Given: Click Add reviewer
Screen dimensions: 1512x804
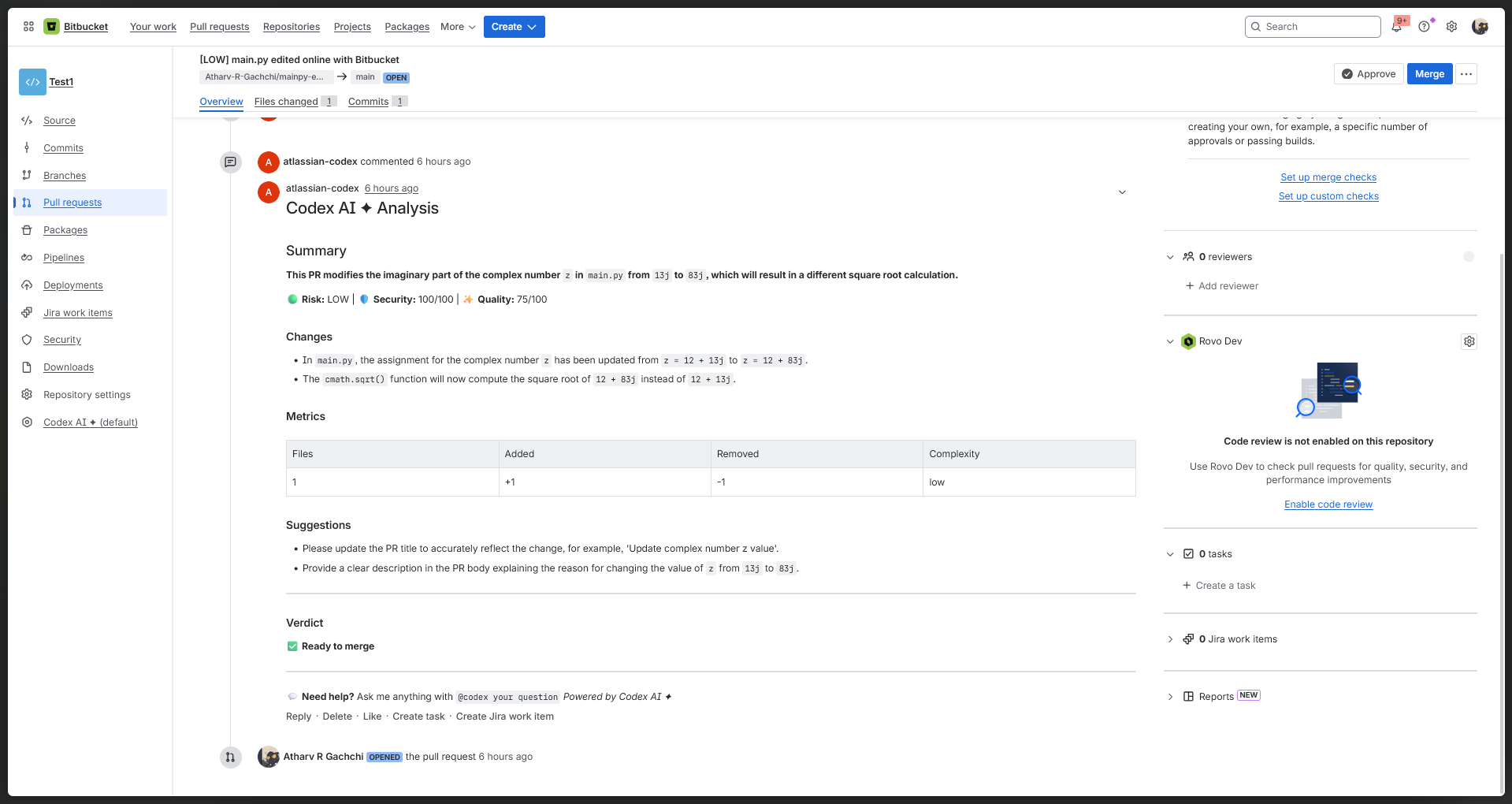Looking at the screenshot, I should point(1222,286).
